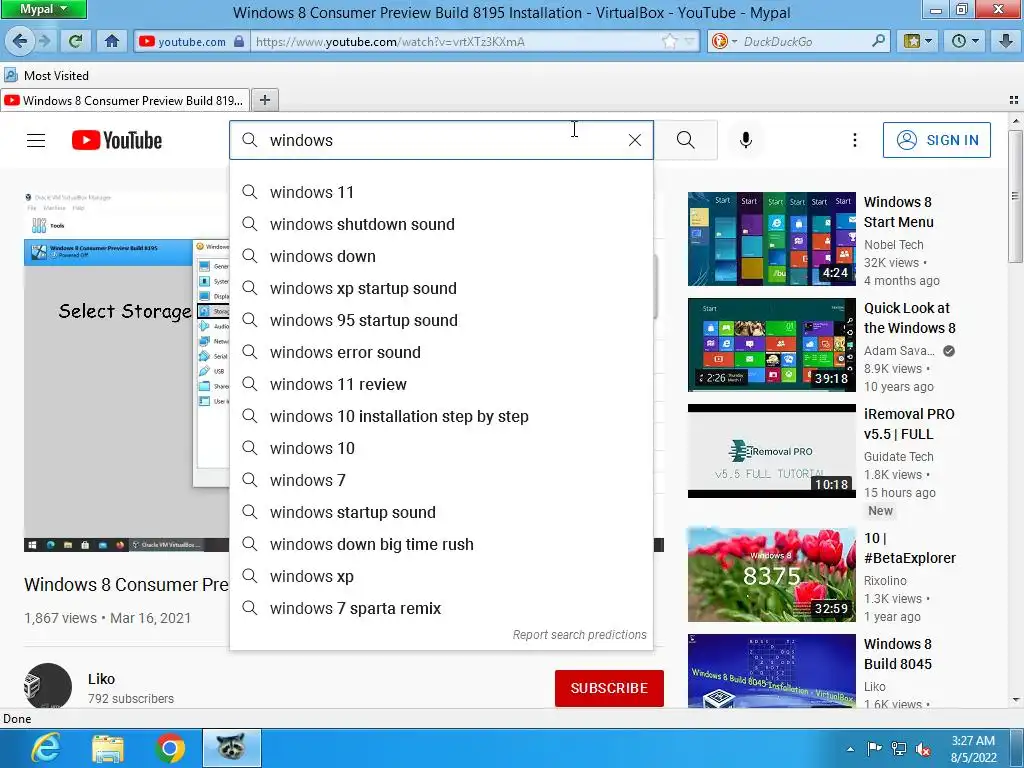Click the YouTube logo
This screenshot has height=768, width=1024.
[x=117, y=140]
